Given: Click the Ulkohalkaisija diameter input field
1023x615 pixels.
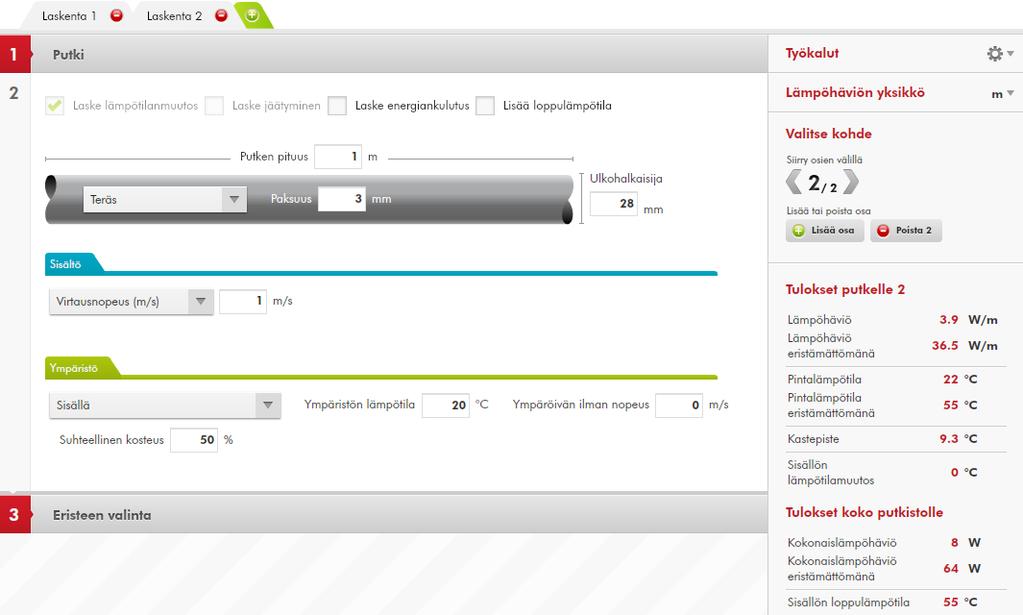Looking at the screenshot, I should coord(613,203).
